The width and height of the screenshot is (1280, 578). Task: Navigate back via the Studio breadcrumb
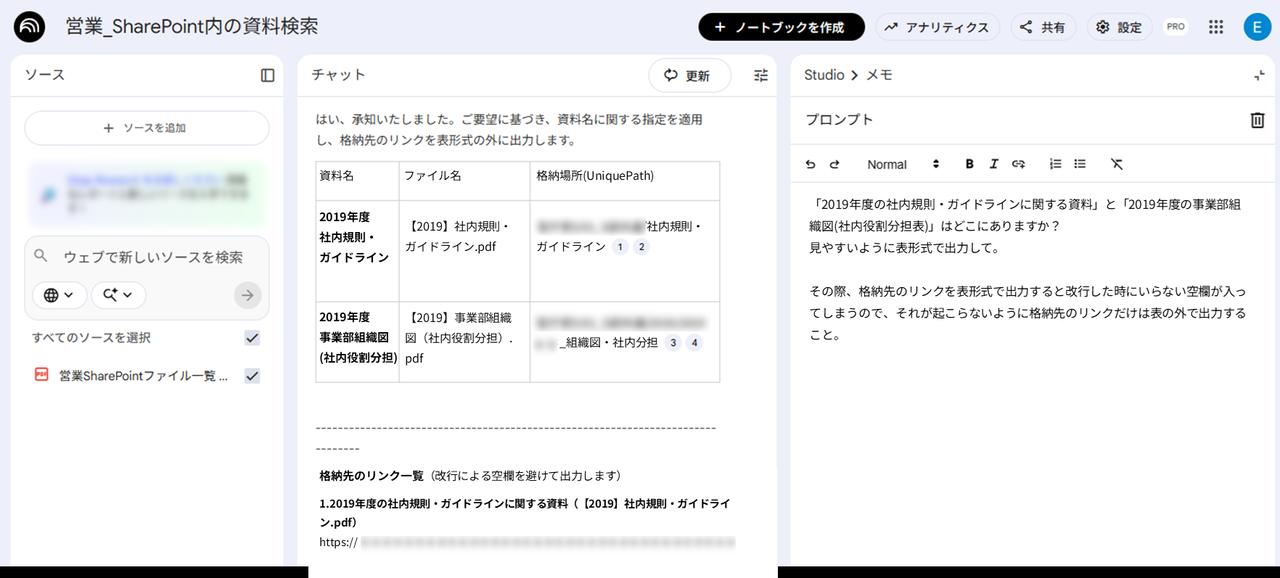coord(823,75)
